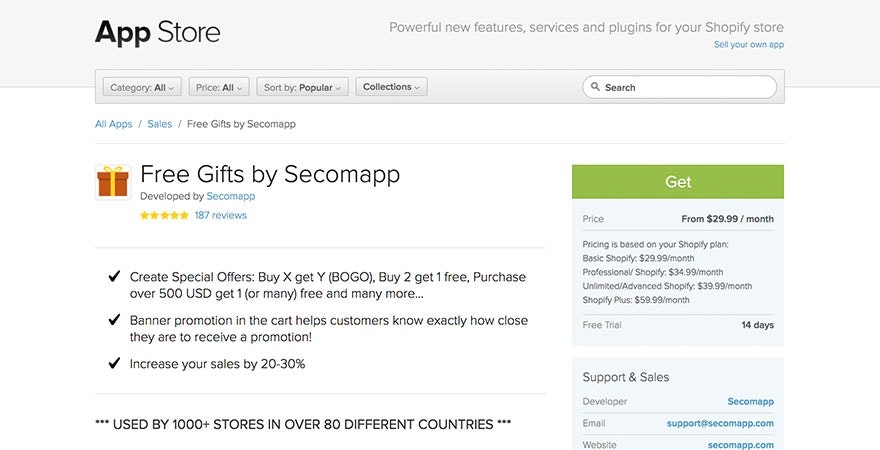Image resolution: width=880 pixels, height=450 pixels.
Task: Click the App Store logo
Action: click(157, 32)
